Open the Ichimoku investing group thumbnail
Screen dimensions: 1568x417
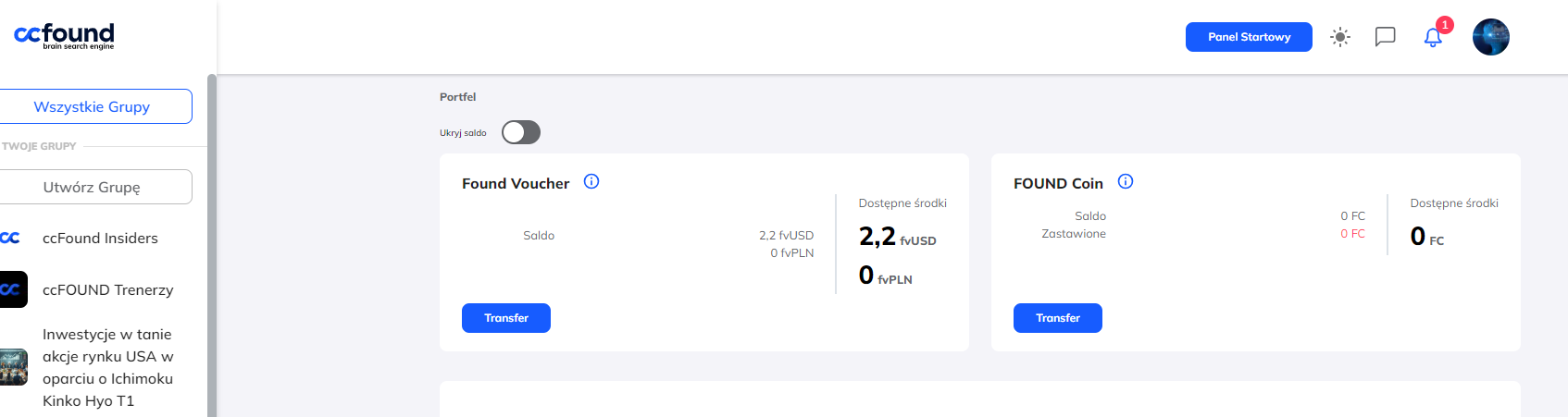coord(13,367)
